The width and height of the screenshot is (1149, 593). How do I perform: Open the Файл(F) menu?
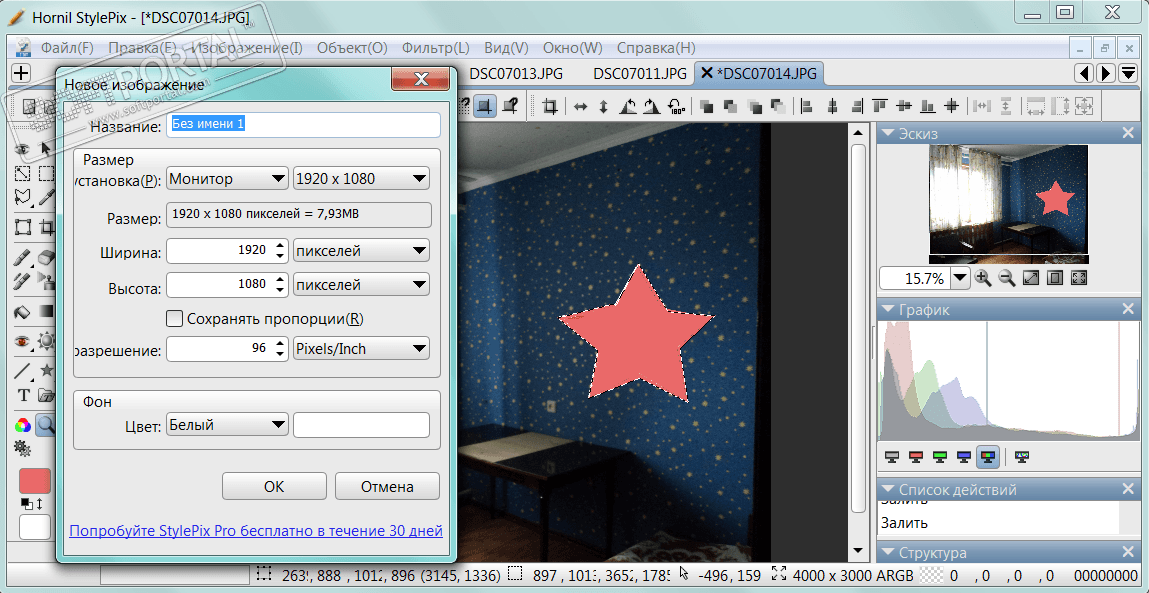67,48
